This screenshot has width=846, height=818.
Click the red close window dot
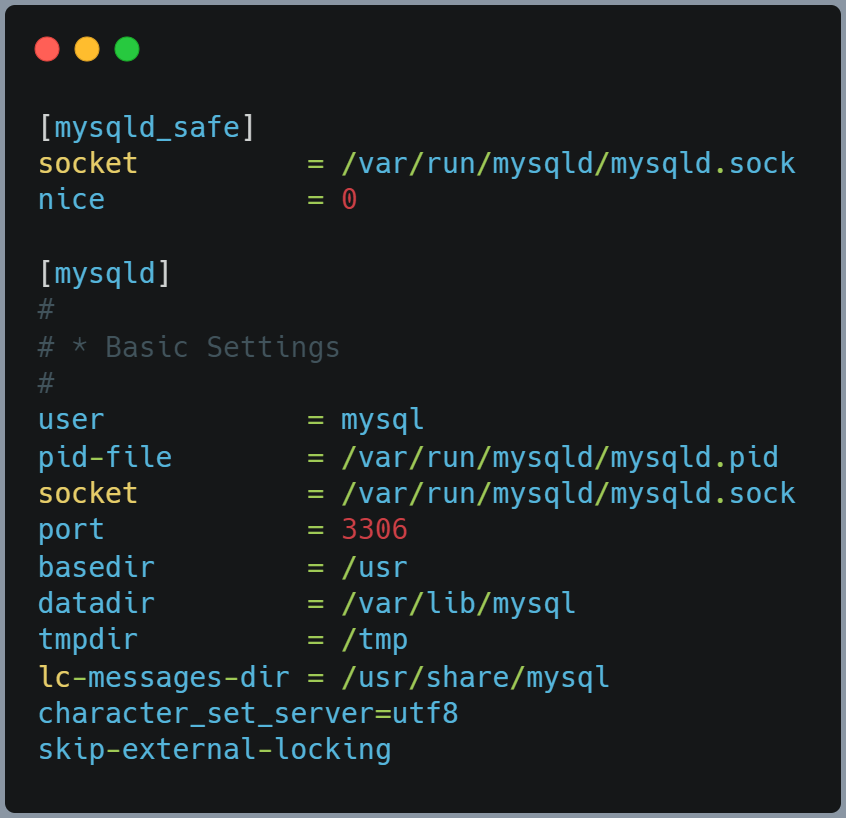pos(47,49)
